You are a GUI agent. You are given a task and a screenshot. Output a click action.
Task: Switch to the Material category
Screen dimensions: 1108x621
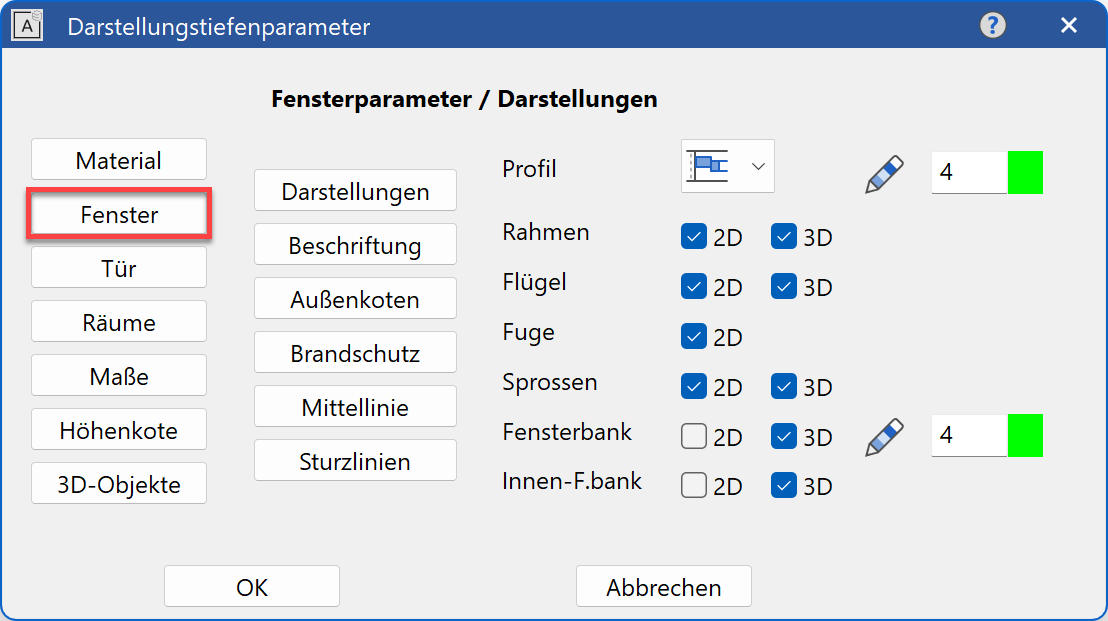click(x=118, y=158)
